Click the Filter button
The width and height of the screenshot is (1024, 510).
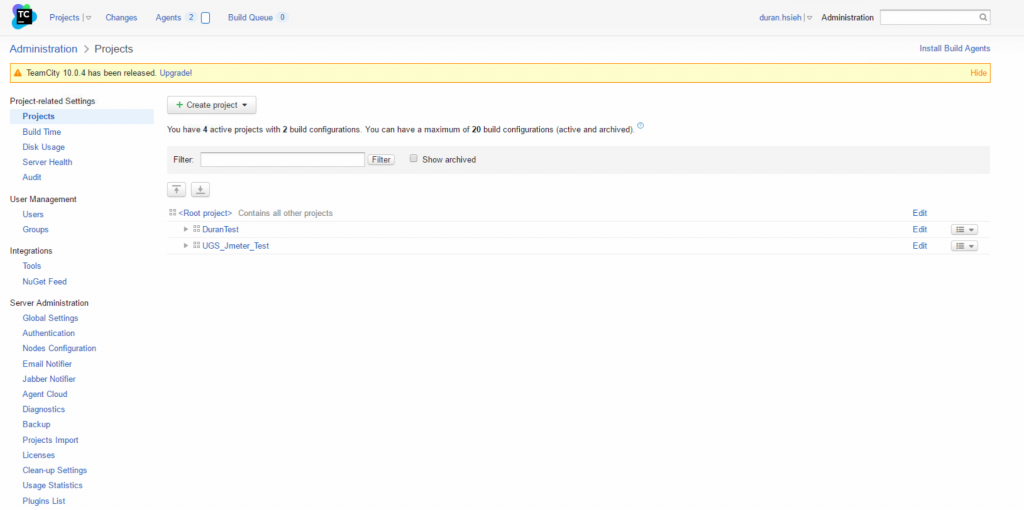(x=381, y=159)
